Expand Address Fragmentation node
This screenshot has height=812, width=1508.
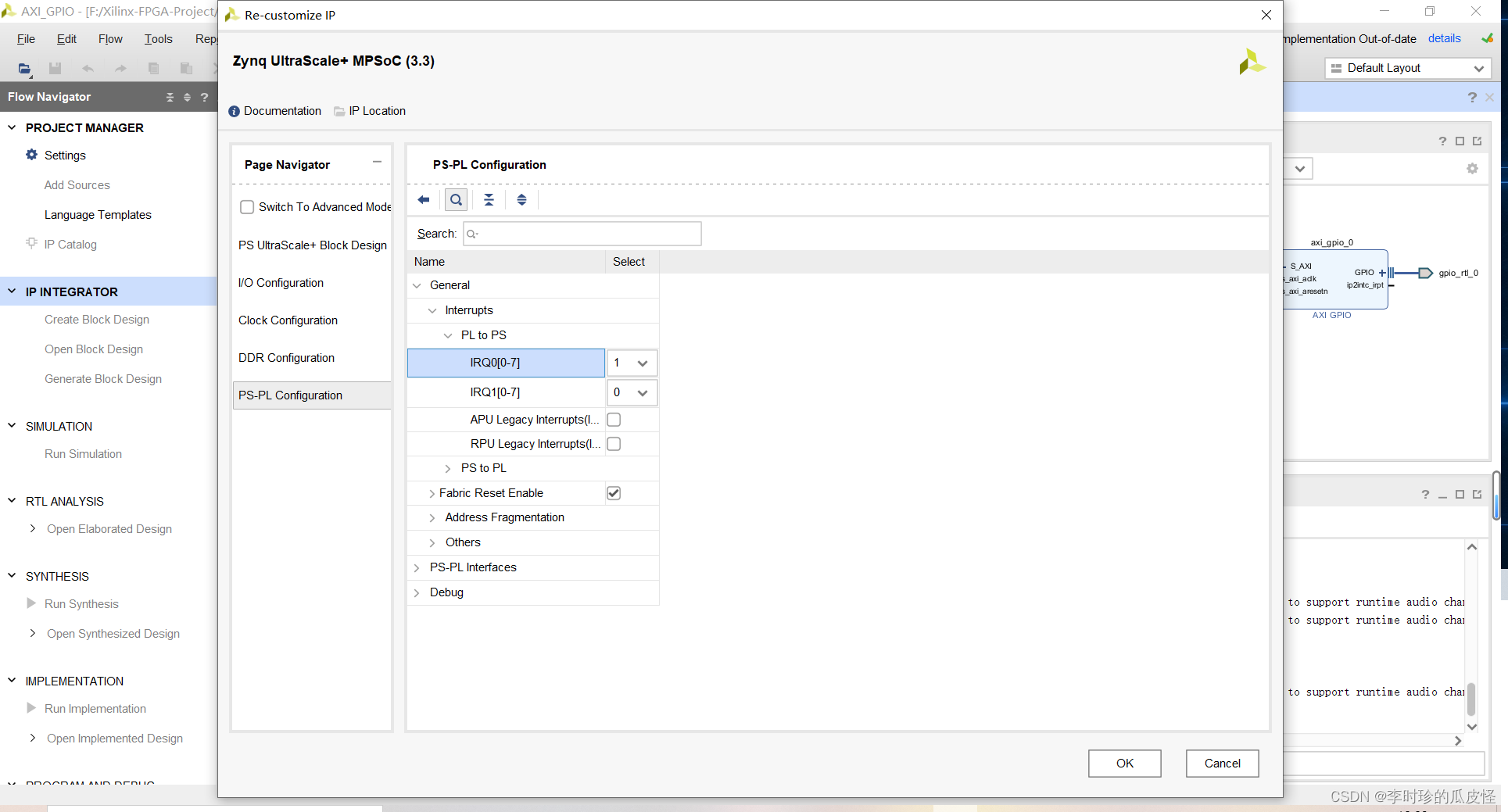432,518
